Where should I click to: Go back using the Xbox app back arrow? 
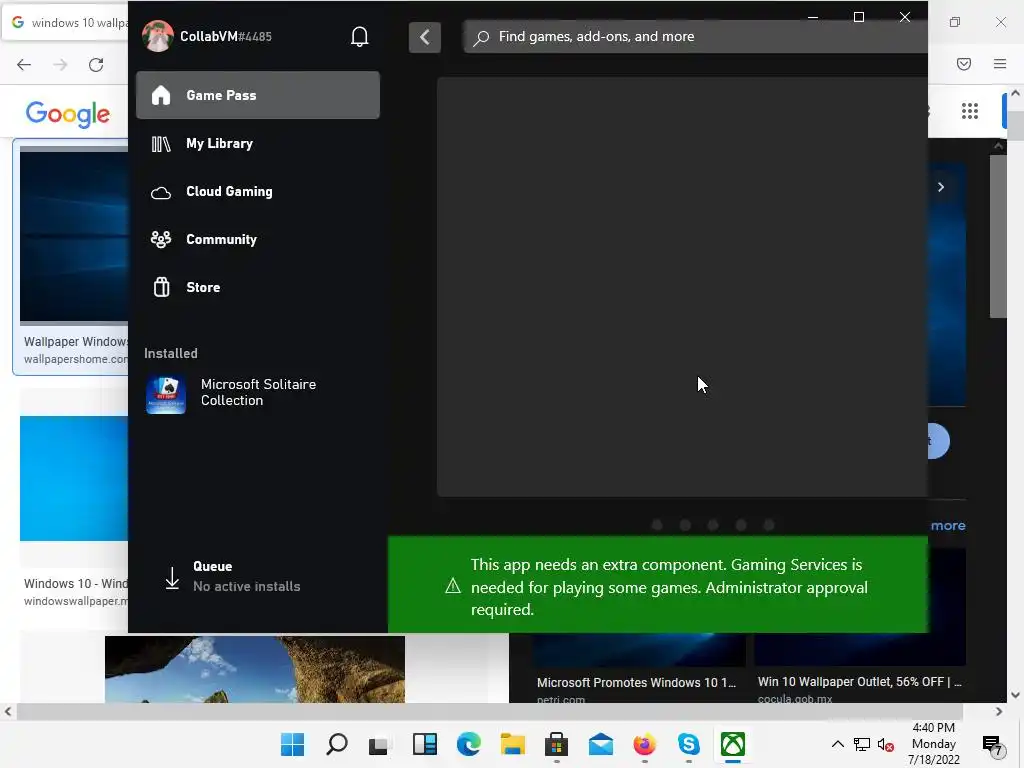[x=424, y=37]
